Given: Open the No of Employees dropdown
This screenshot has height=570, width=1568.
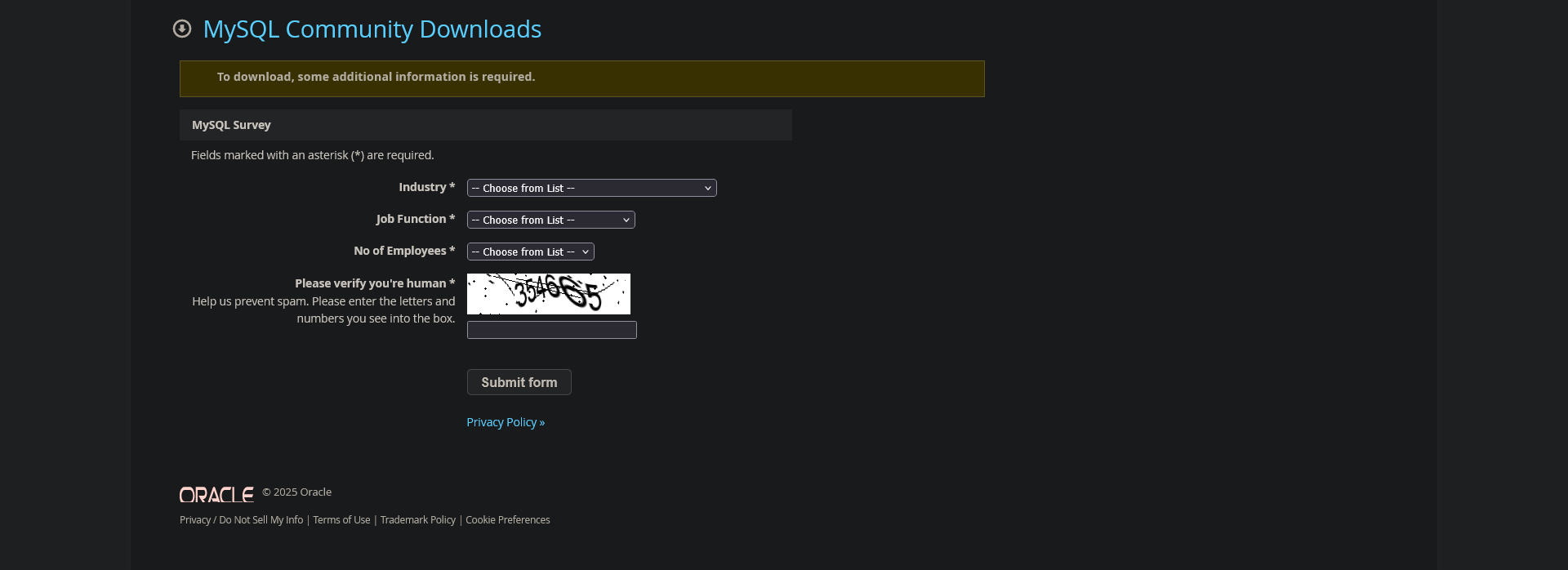Looking at the screenshot, I should pyautogui.click(x=531, y=252).
